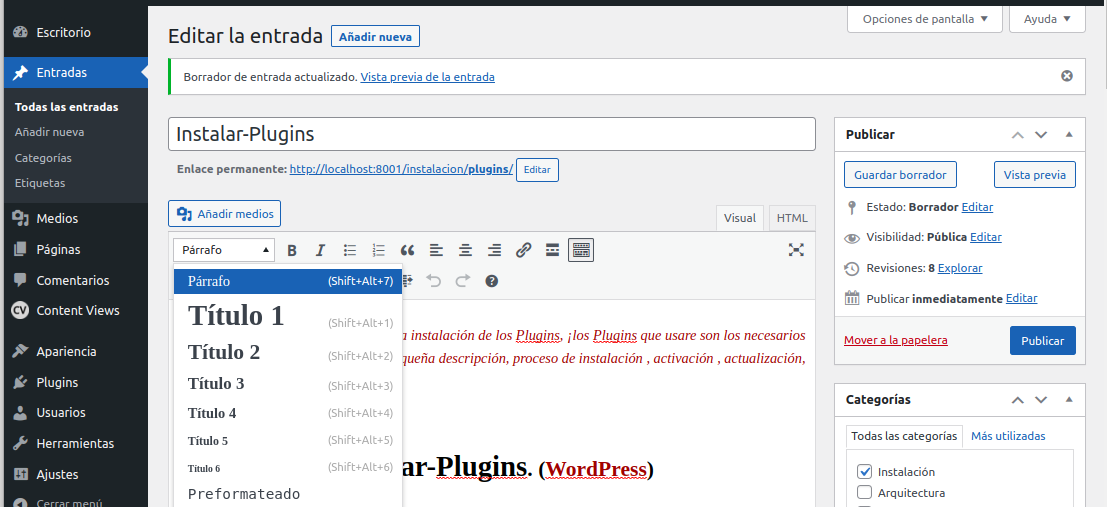The height and width of the screenshot is (507, 1107).
Task: Select Título 2 from the format list
Action: (224, 352)
